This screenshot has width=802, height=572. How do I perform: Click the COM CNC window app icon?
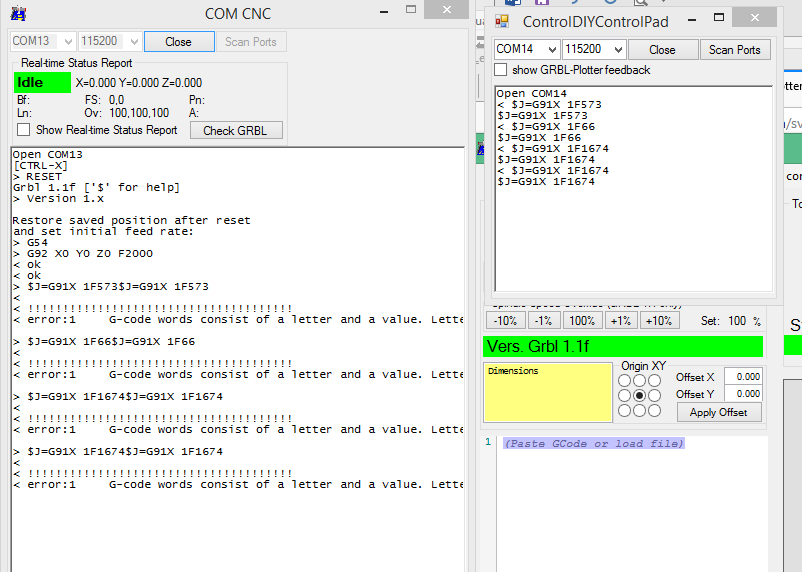[18, 13]
